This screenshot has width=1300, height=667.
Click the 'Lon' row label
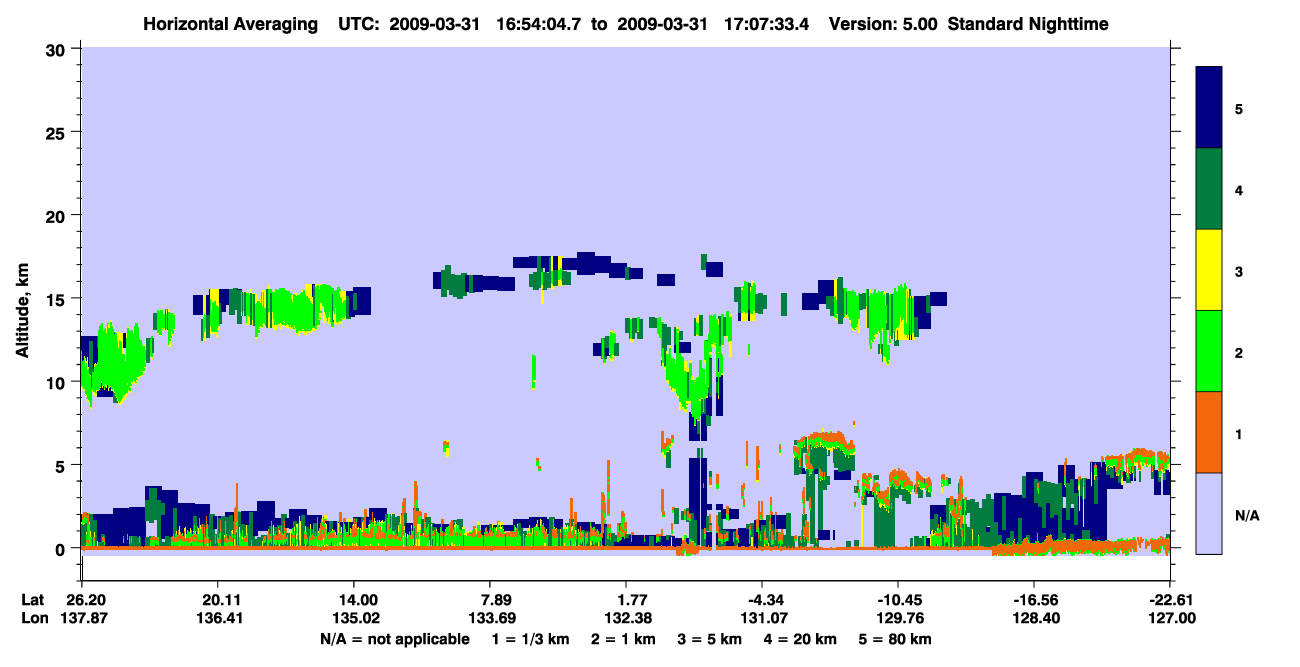(x=34, y=618)
